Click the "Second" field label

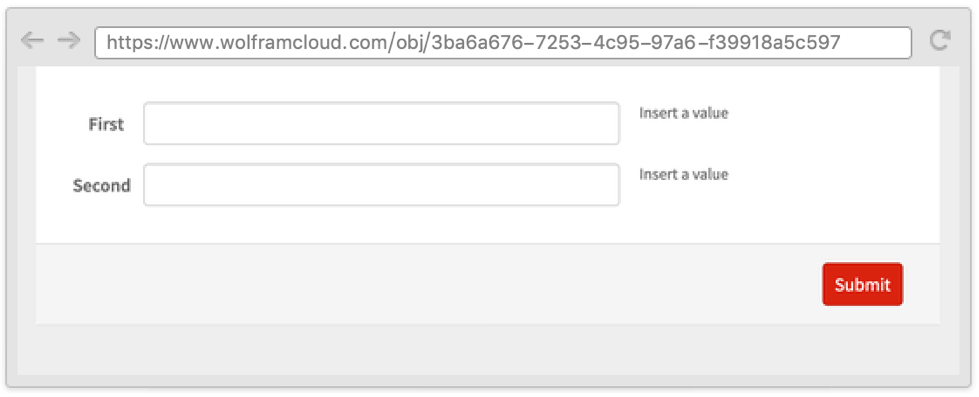(x=102, y=185)
